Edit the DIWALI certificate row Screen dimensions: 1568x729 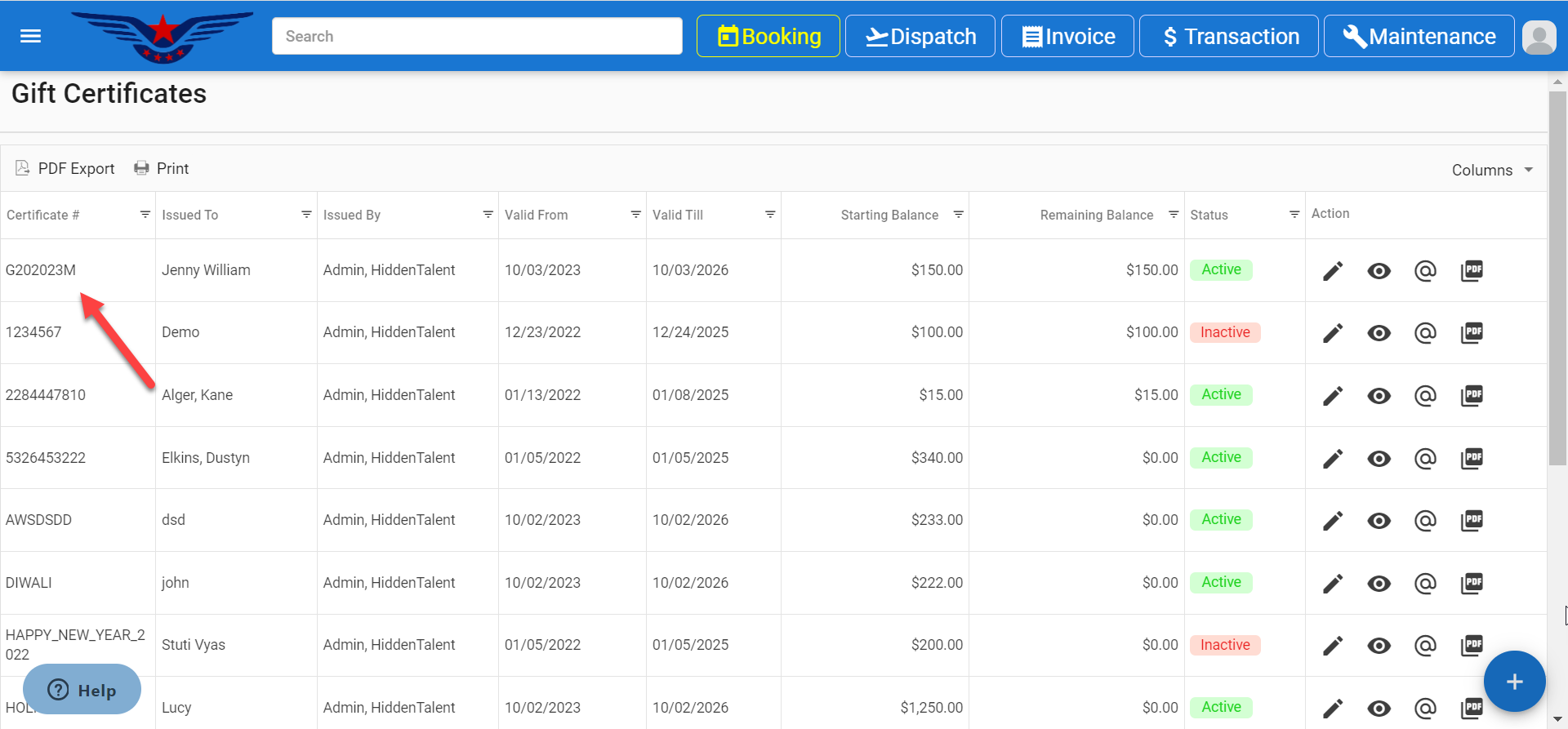pyautogui.click(x=1333, y=584)
